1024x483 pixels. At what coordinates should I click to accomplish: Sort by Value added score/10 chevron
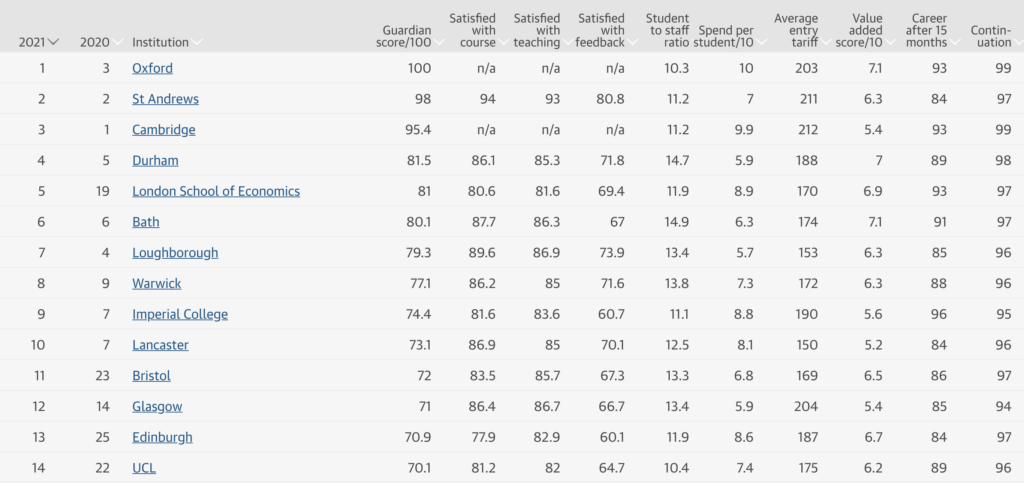click(x=890, y=42)
